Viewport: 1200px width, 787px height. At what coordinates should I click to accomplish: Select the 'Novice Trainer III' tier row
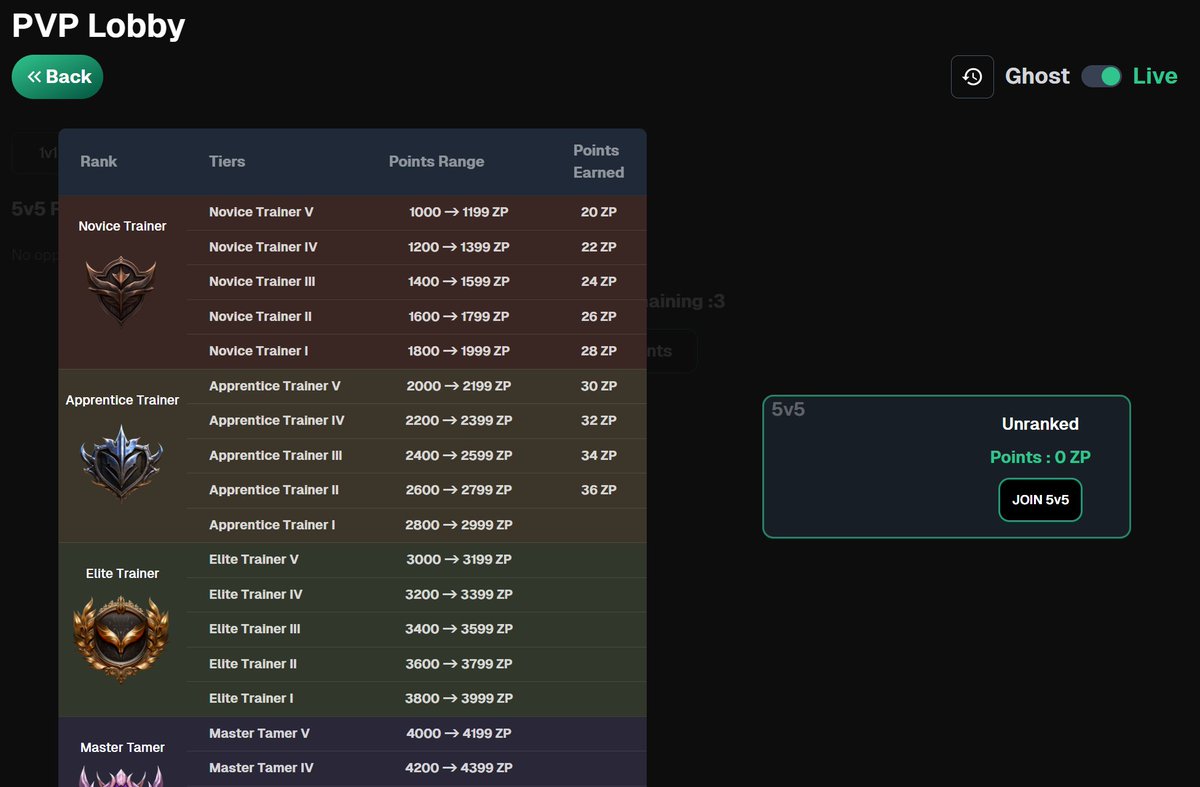coord(417,282)
